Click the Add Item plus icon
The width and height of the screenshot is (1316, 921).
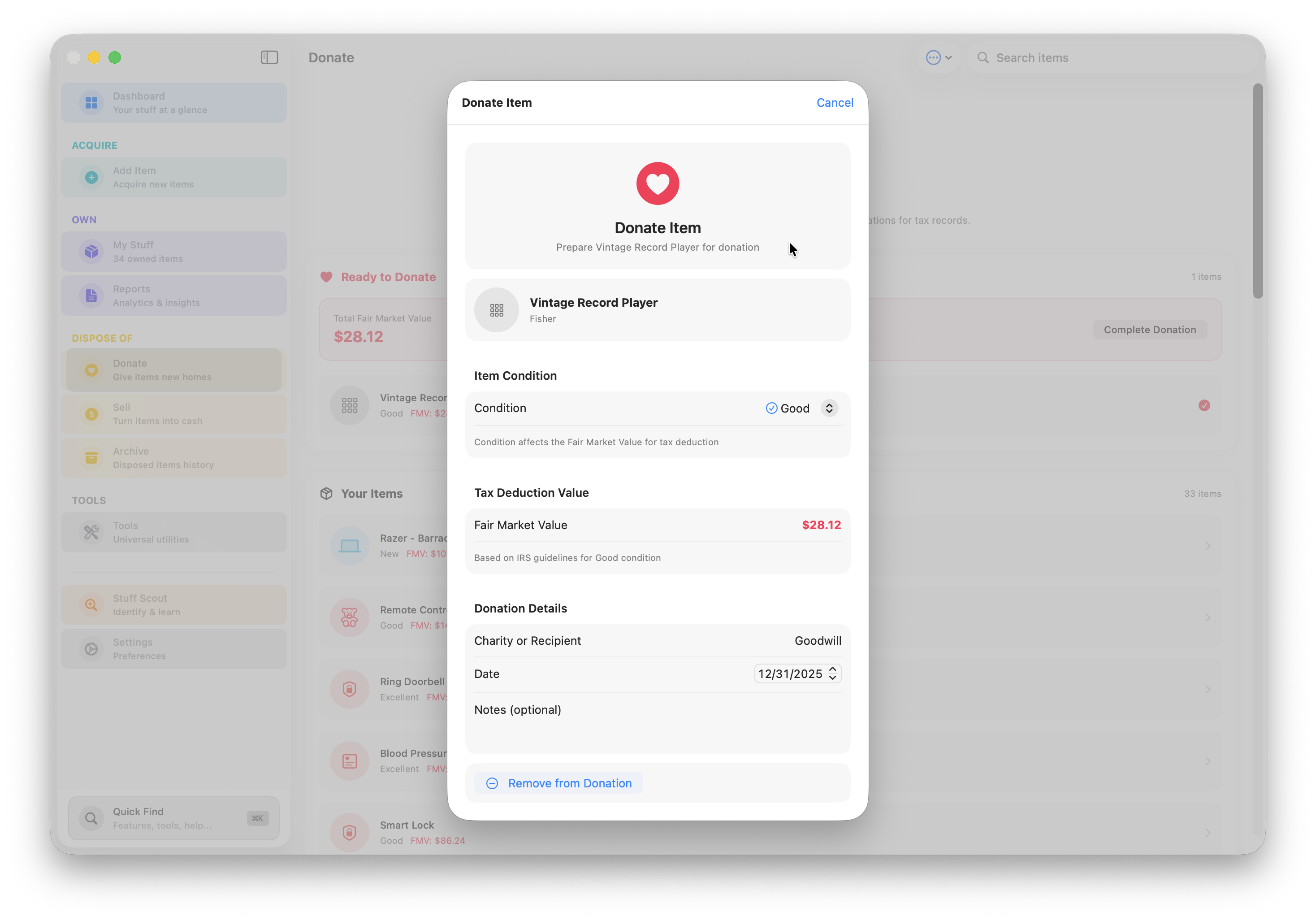91,177
